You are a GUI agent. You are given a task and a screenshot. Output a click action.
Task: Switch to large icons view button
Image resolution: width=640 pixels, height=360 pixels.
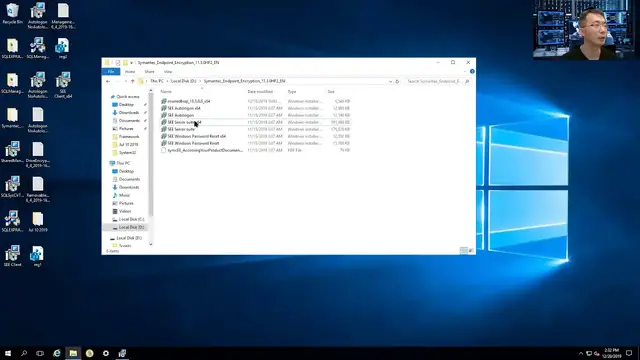471,250
